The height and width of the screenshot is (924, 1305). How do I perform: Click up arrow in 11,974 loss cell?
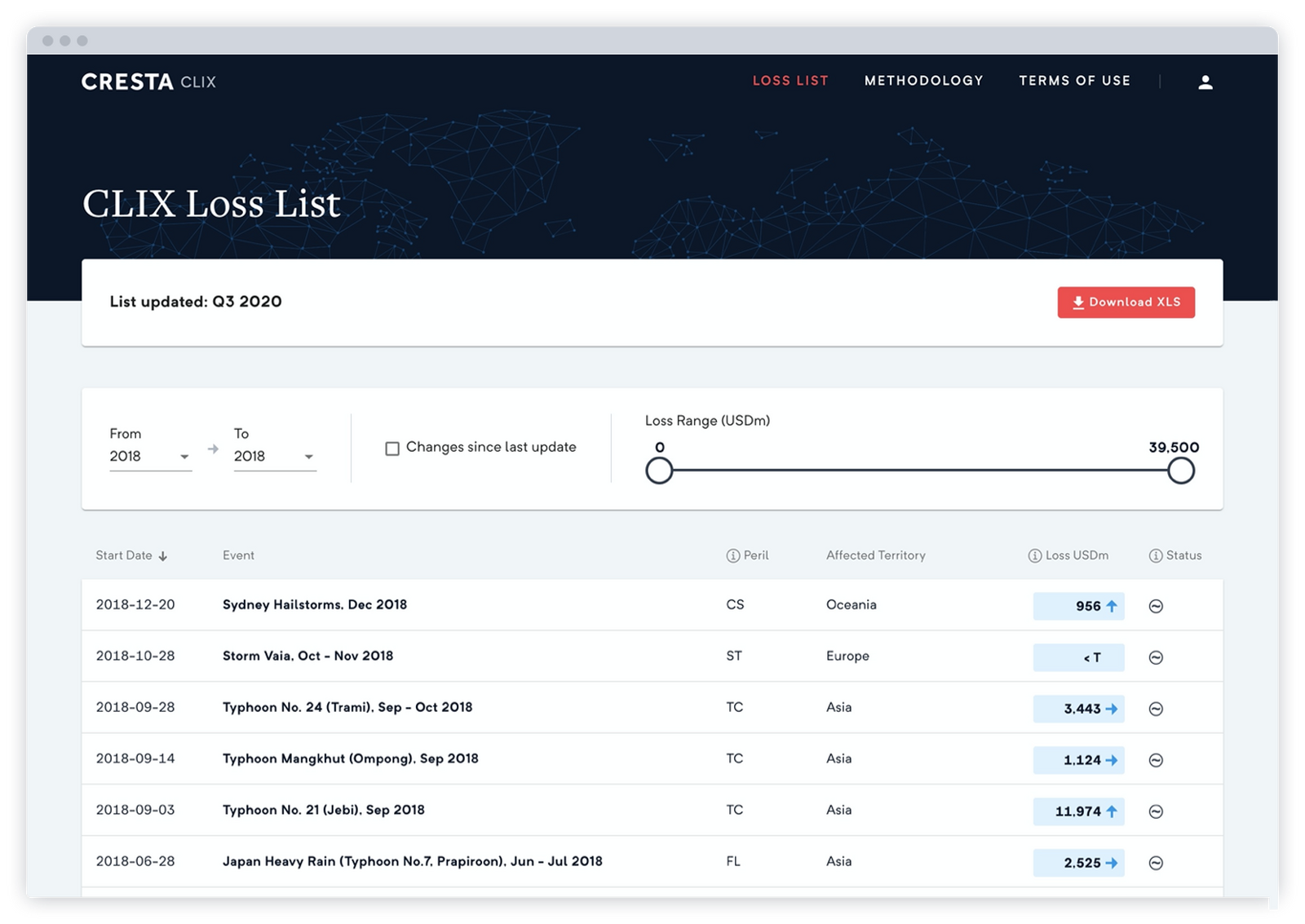pyautogui.click(x=1111, y=811)
